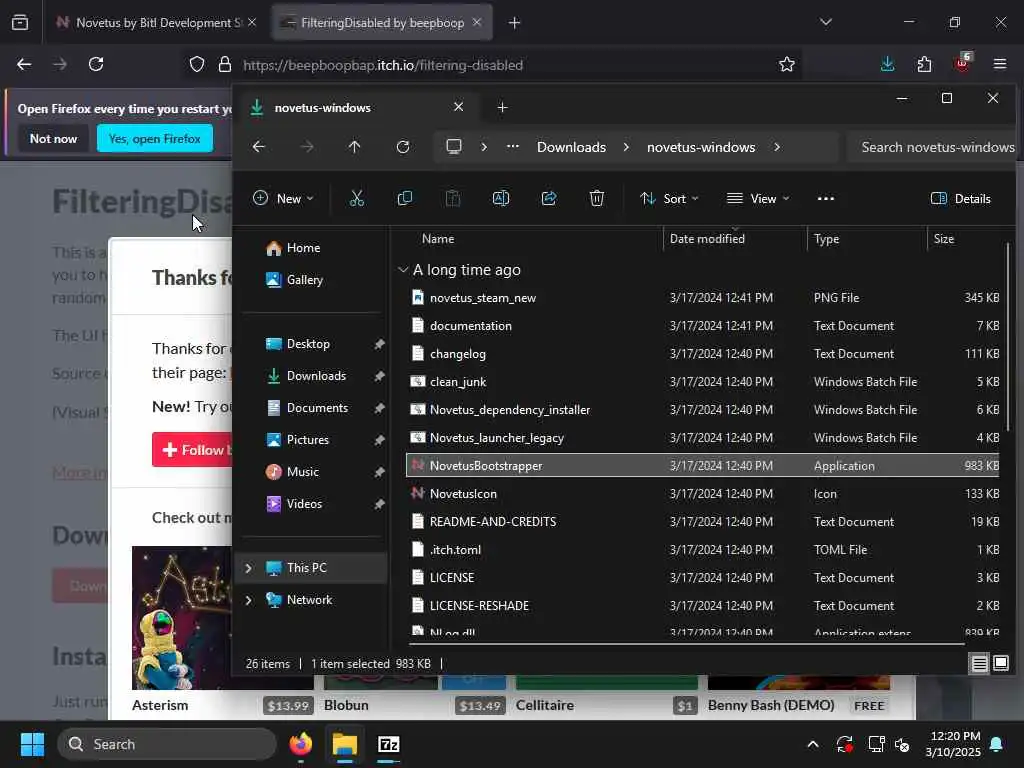Screen dimensions: 1024x768
Task: Click the PC monitor icon in address bar
Action: [x=454, y=146]
